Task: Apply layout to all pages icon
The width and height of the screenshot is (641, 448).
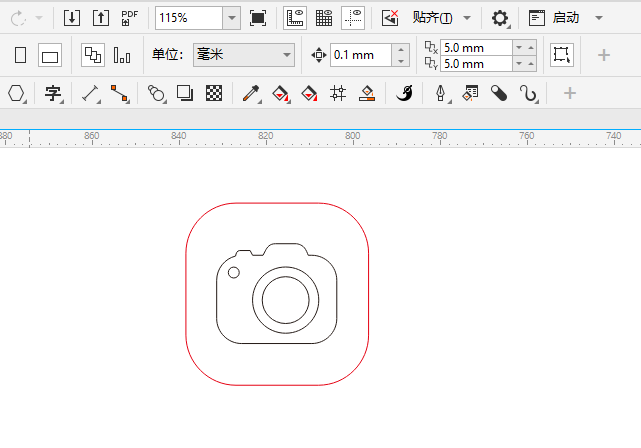Action: point(93,55)
